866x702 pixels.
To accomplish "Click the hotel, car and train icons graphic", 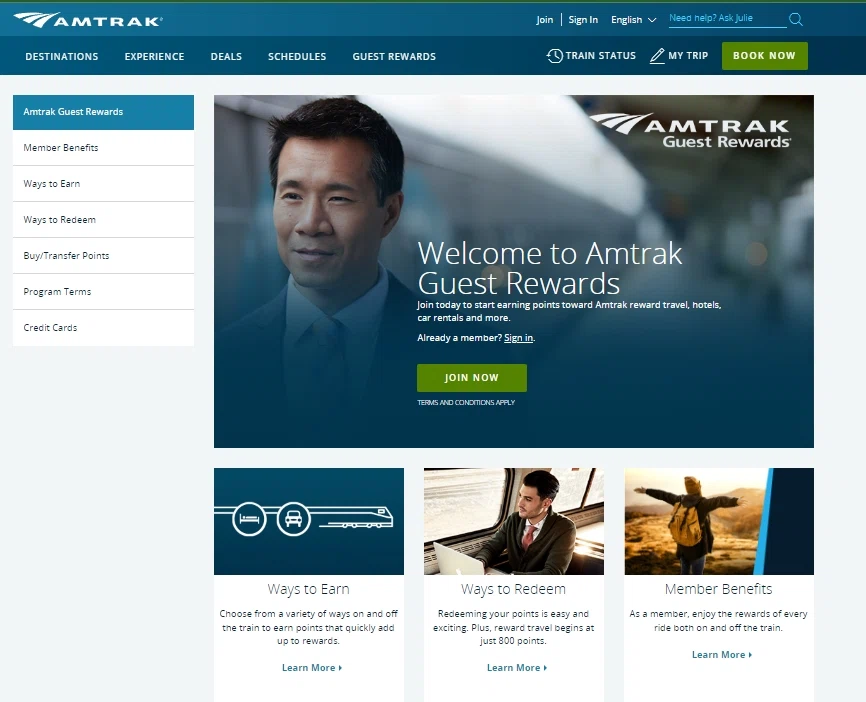I will click(308, 520).
